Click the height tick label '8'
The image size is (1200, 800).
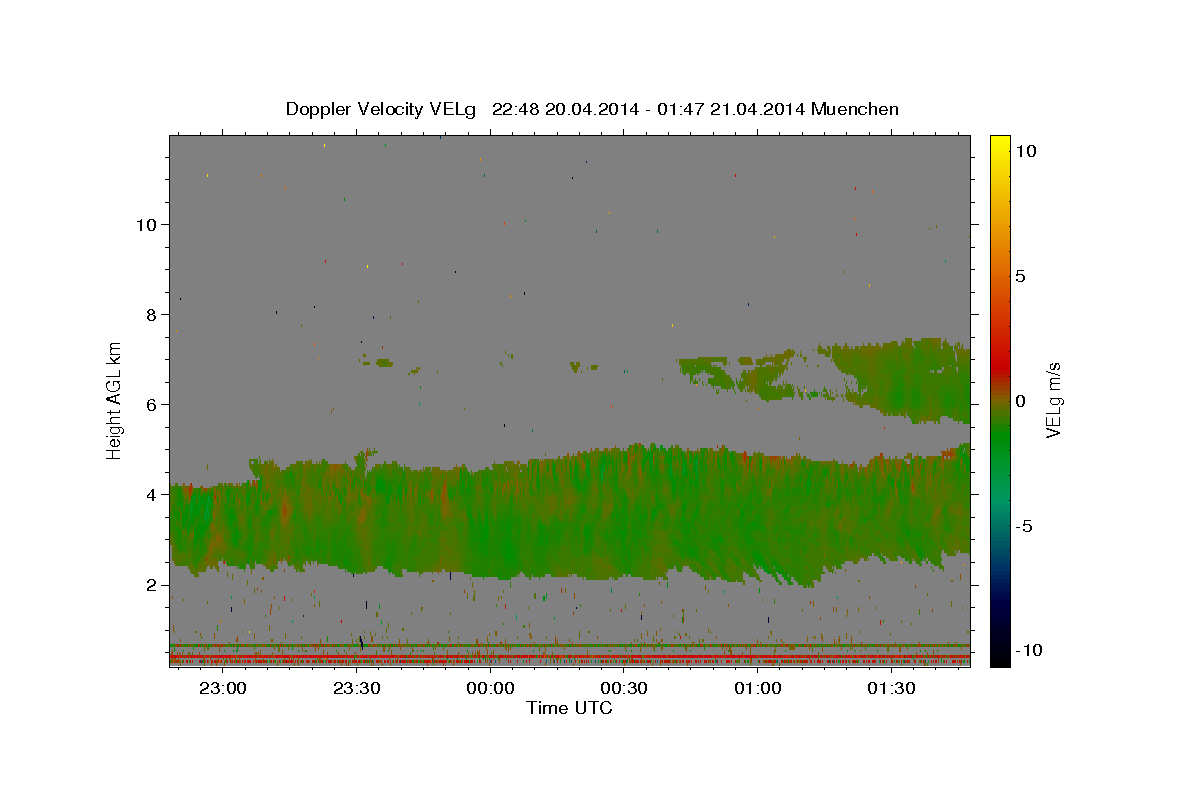pos(152,314)
